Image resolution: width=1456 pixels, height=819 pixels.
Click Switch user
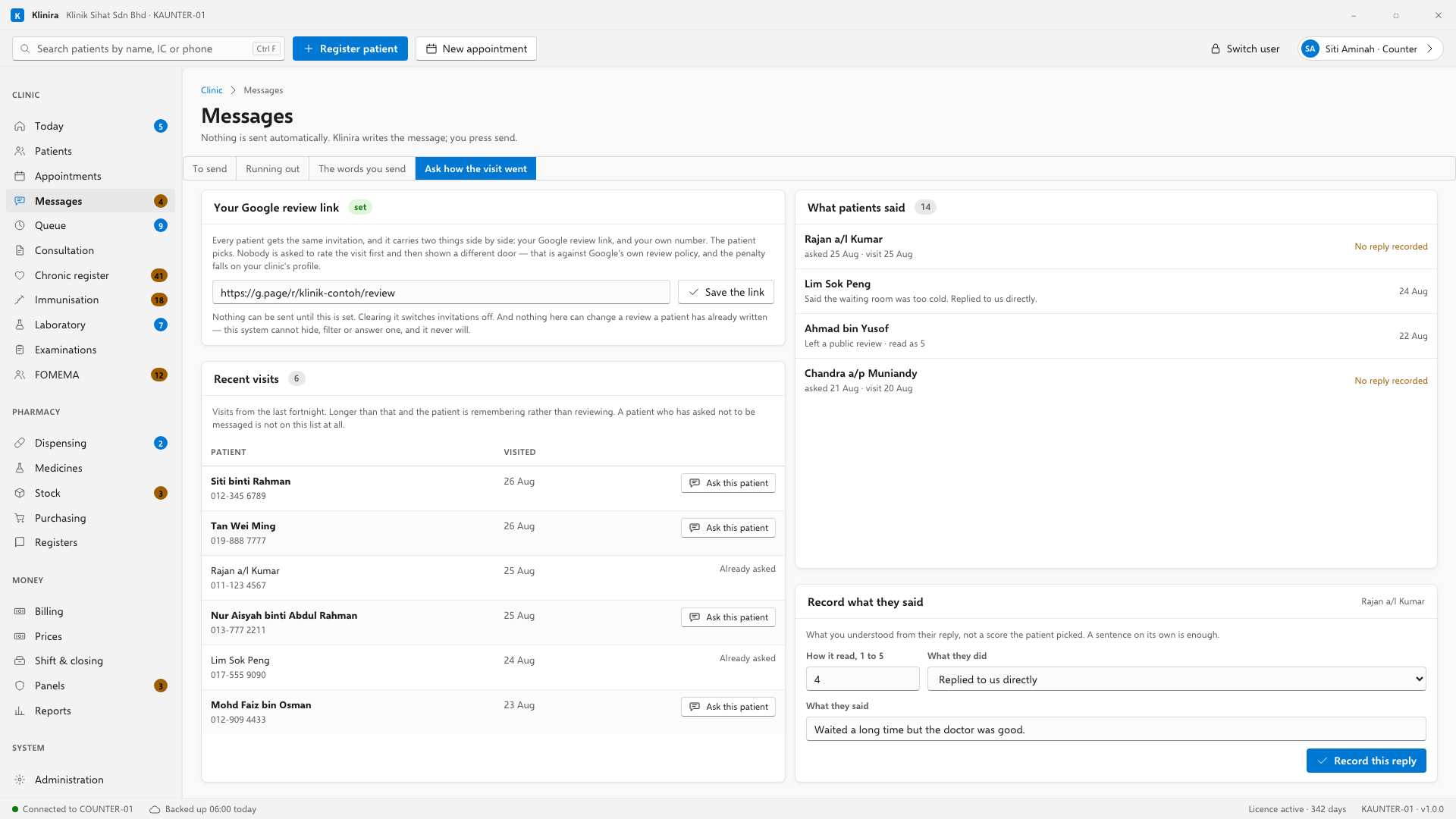click(1244, 49)
